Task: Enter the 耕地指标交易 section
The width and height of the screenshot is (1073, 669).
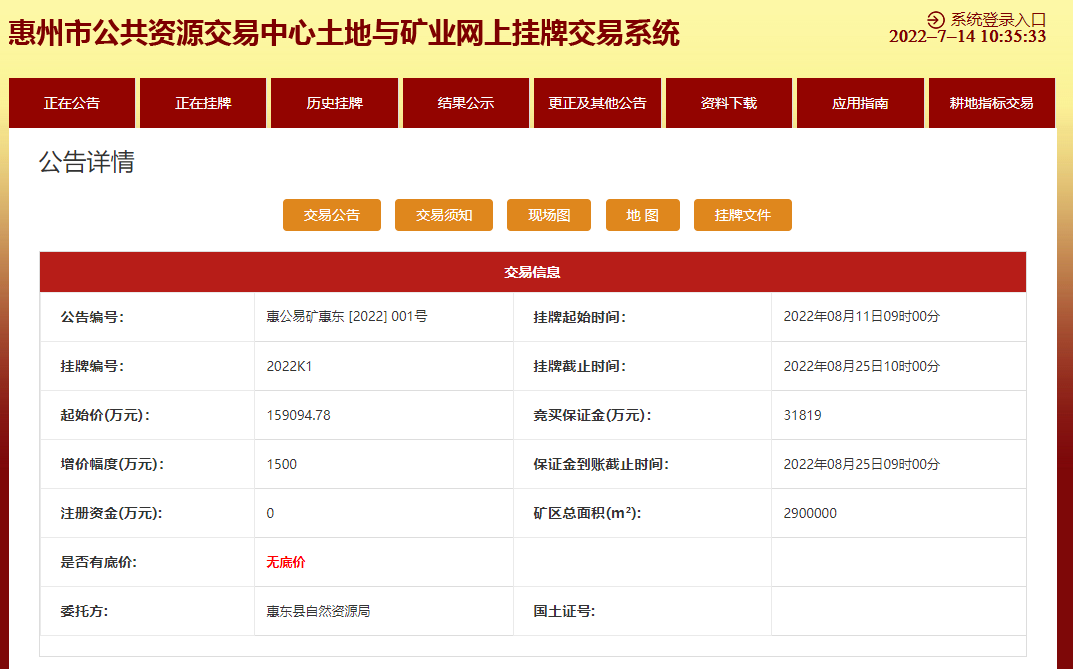Action: point(991,102)
